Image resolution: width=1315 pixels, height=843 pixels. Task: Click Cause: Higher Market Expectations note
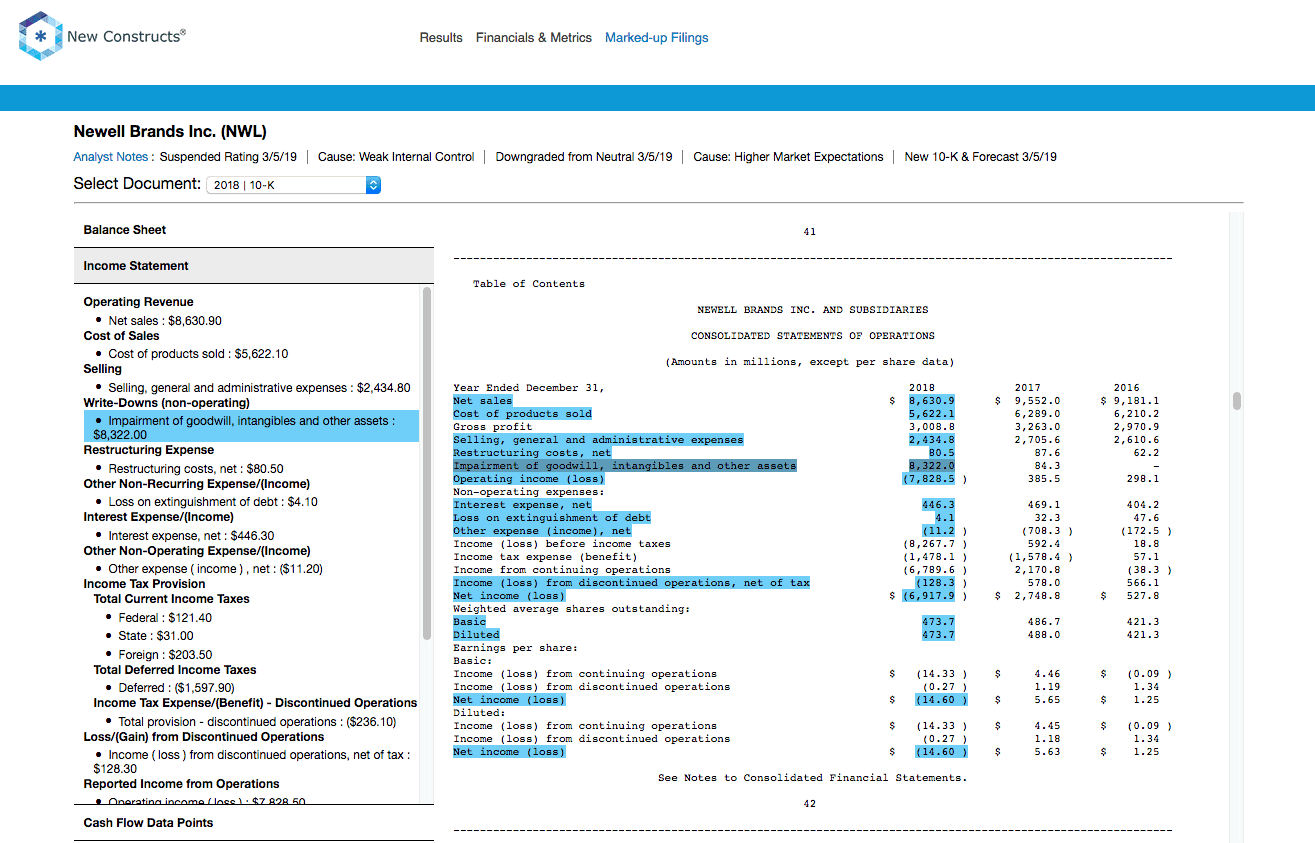(788, 157)
